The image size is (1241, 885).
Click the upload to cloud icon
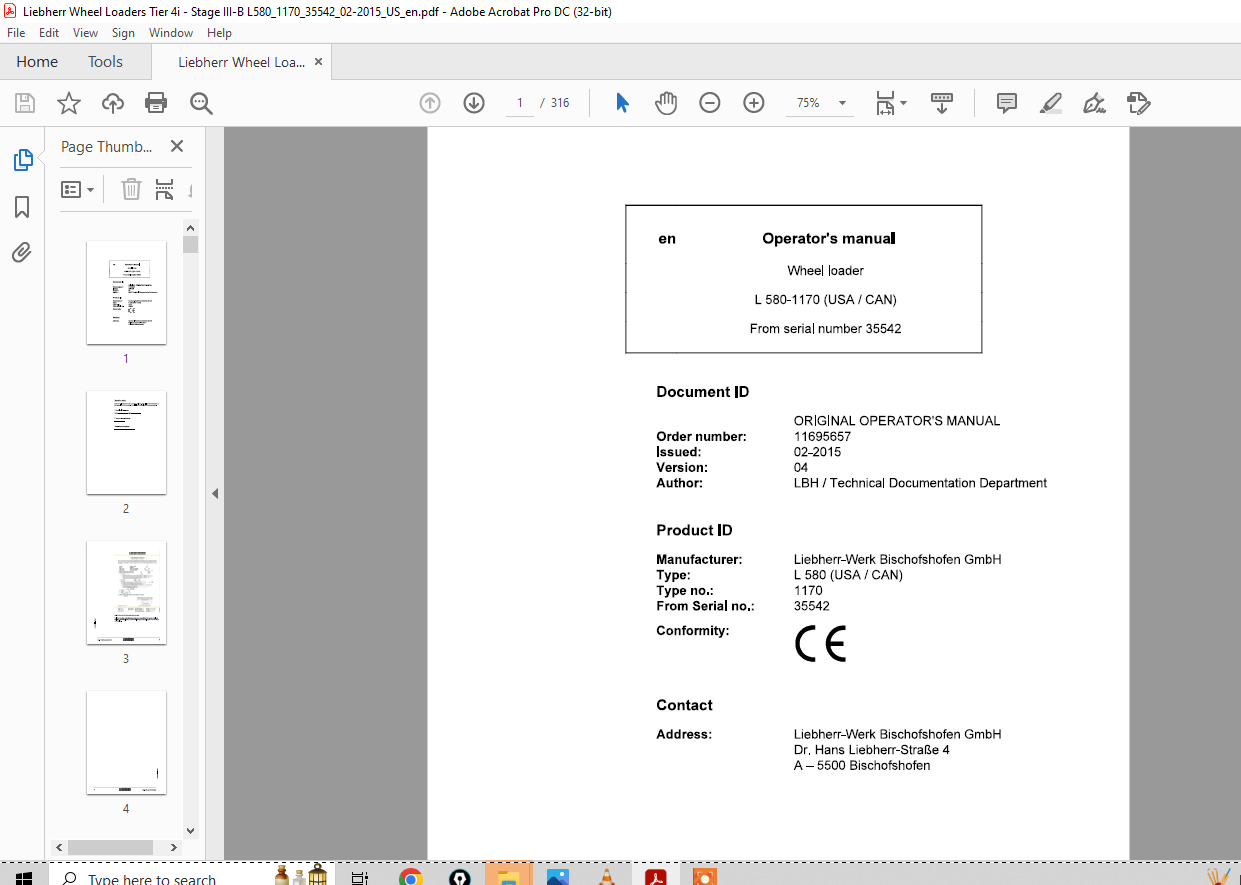pyautogui.click(x=113, y=103)
